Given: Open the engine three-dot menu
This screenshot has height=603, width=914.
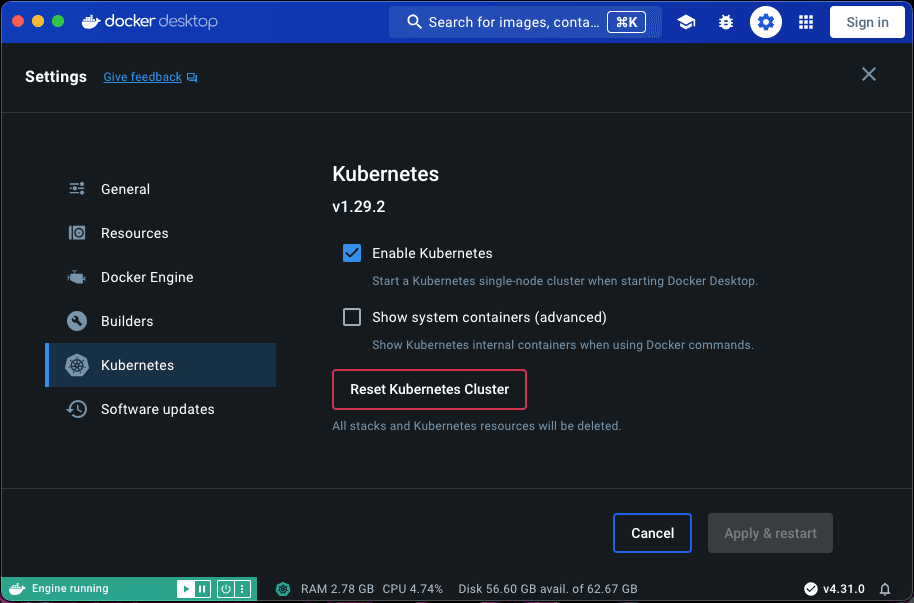Looking at the screenshot, I should (x=242, y=589).
